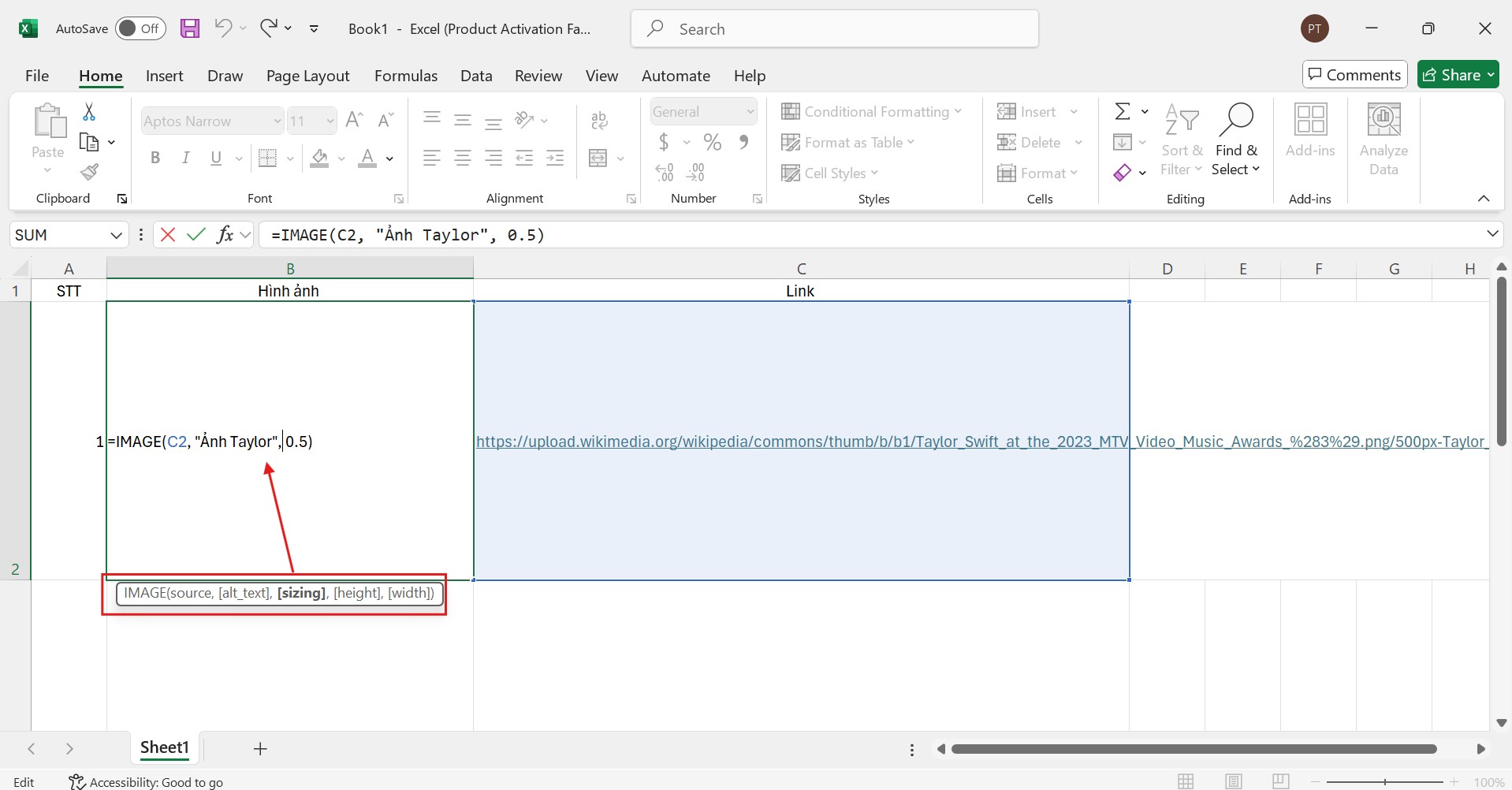The width and height of the screenshot is (1512, 790).
Task: Click the AutoSum sigma icon
Action: pyautogui.click(x=1123, y=111)
